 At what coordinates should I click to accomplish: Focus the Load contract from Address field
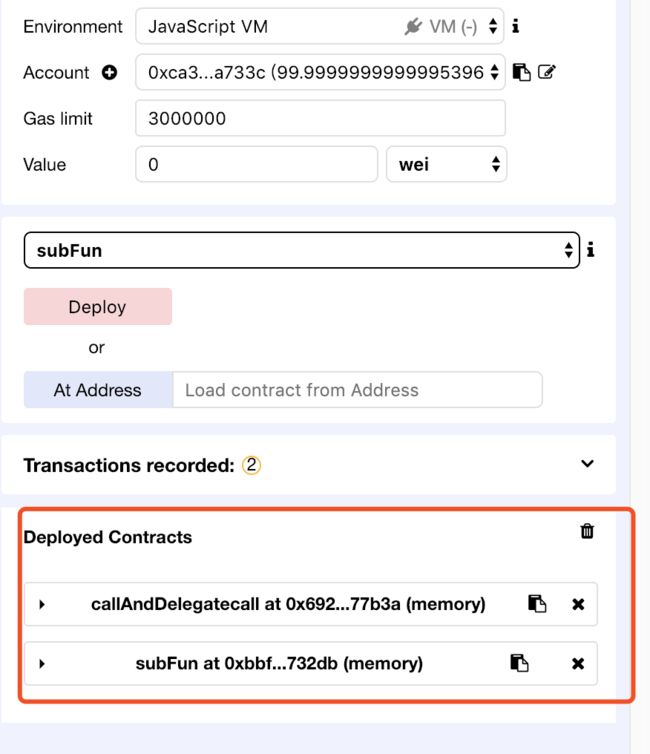coord(357,390)
